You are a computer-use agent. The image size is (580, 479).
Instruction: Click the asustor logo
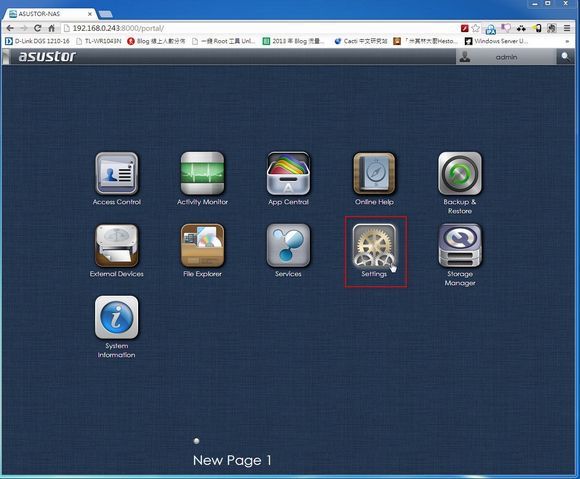(x=47, y=56)
